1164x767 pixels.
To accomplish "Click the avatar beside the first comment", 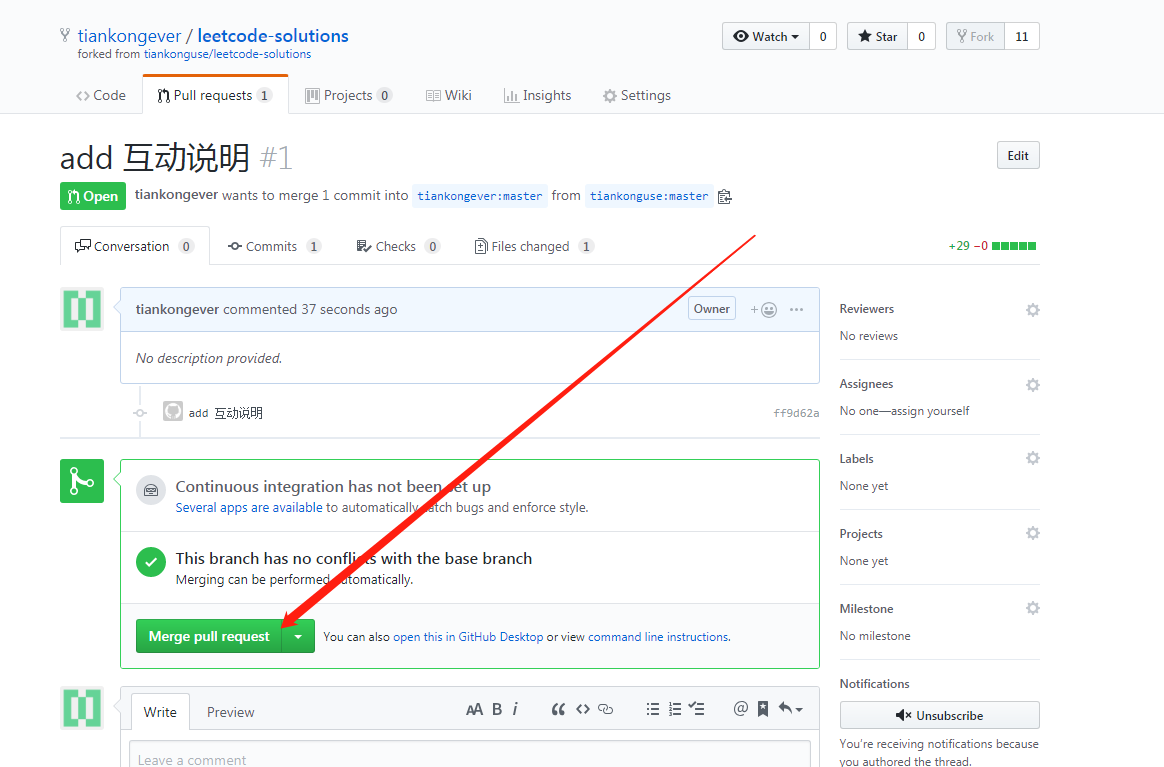I will point(82,309).
